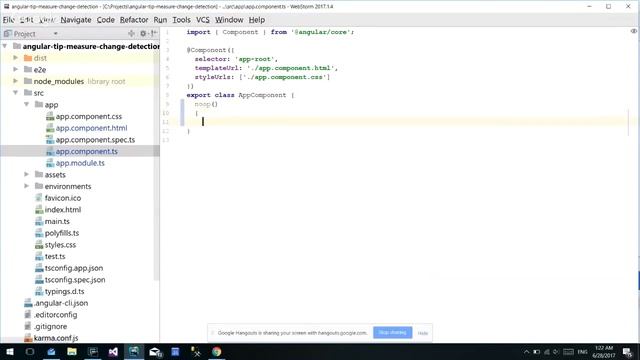The width and height of the screenshot is (640, 360).
Task: Select app.component.css in project tree
Action: pos(89,116)
